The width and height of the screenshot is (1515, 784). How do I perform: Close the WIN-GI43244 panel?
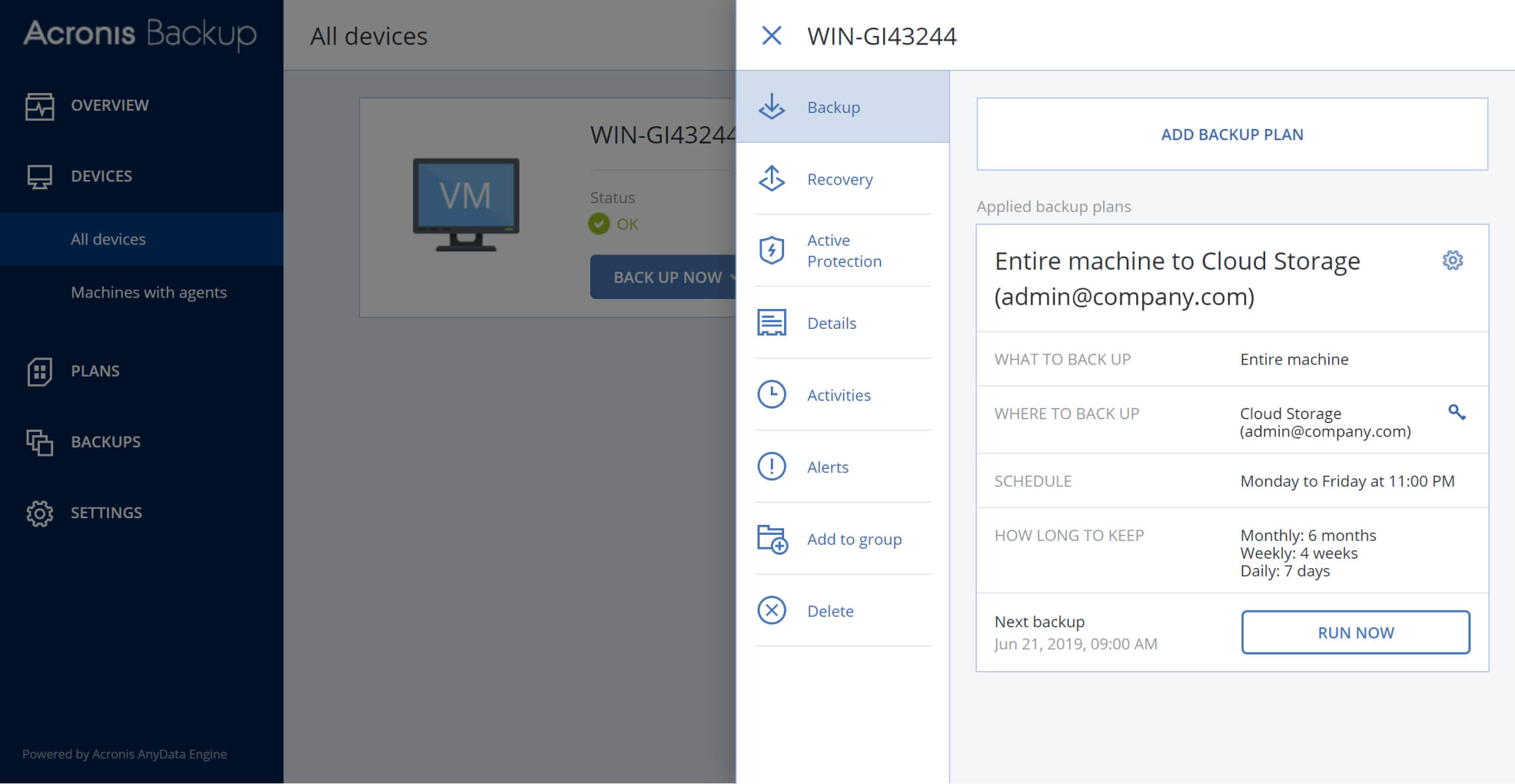771,36
